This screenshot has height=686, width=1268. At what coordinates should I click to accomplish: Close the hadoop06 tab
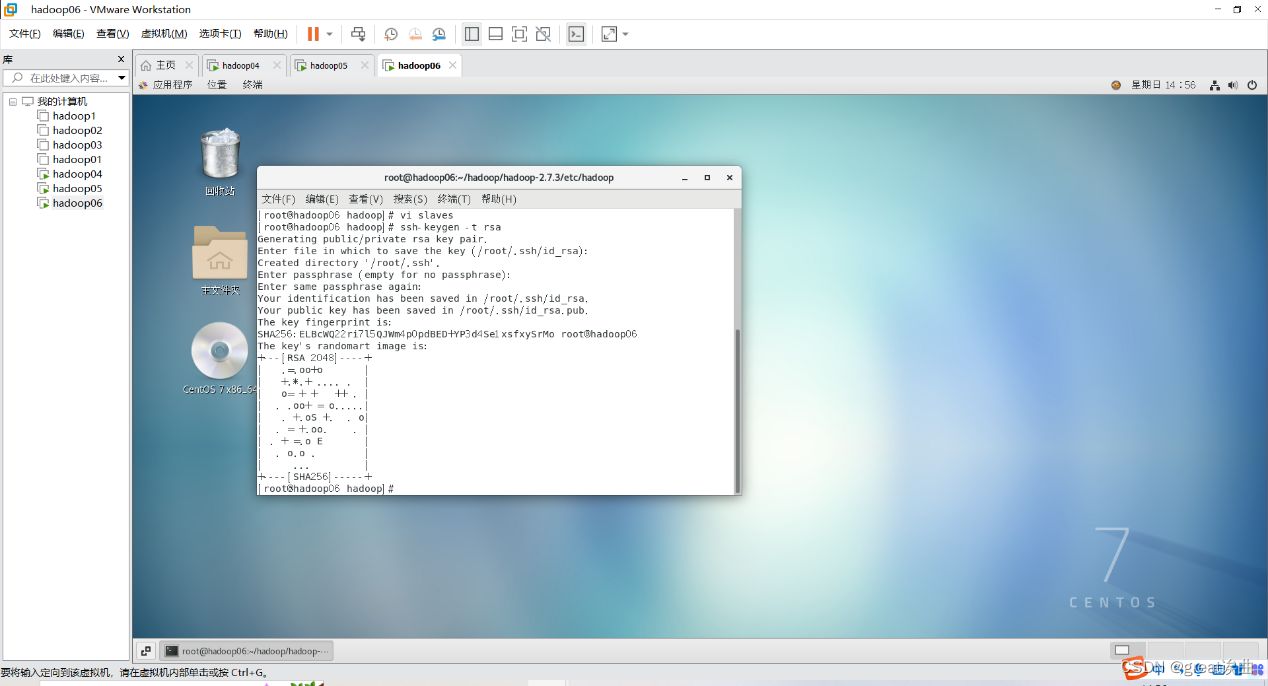point(452,65)
